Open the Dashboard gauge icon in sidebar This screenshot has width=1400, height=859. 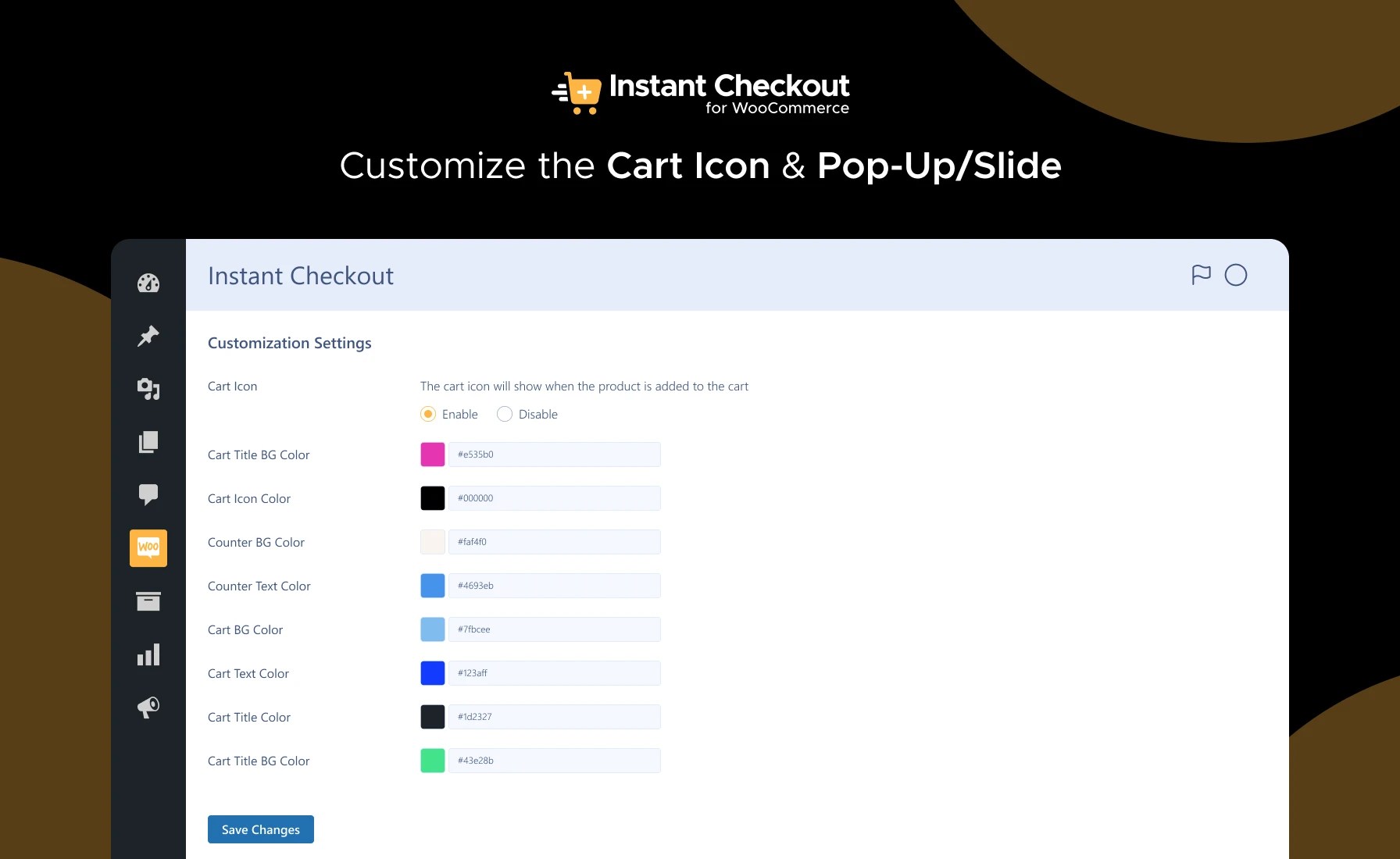click(x=148, y=283)
